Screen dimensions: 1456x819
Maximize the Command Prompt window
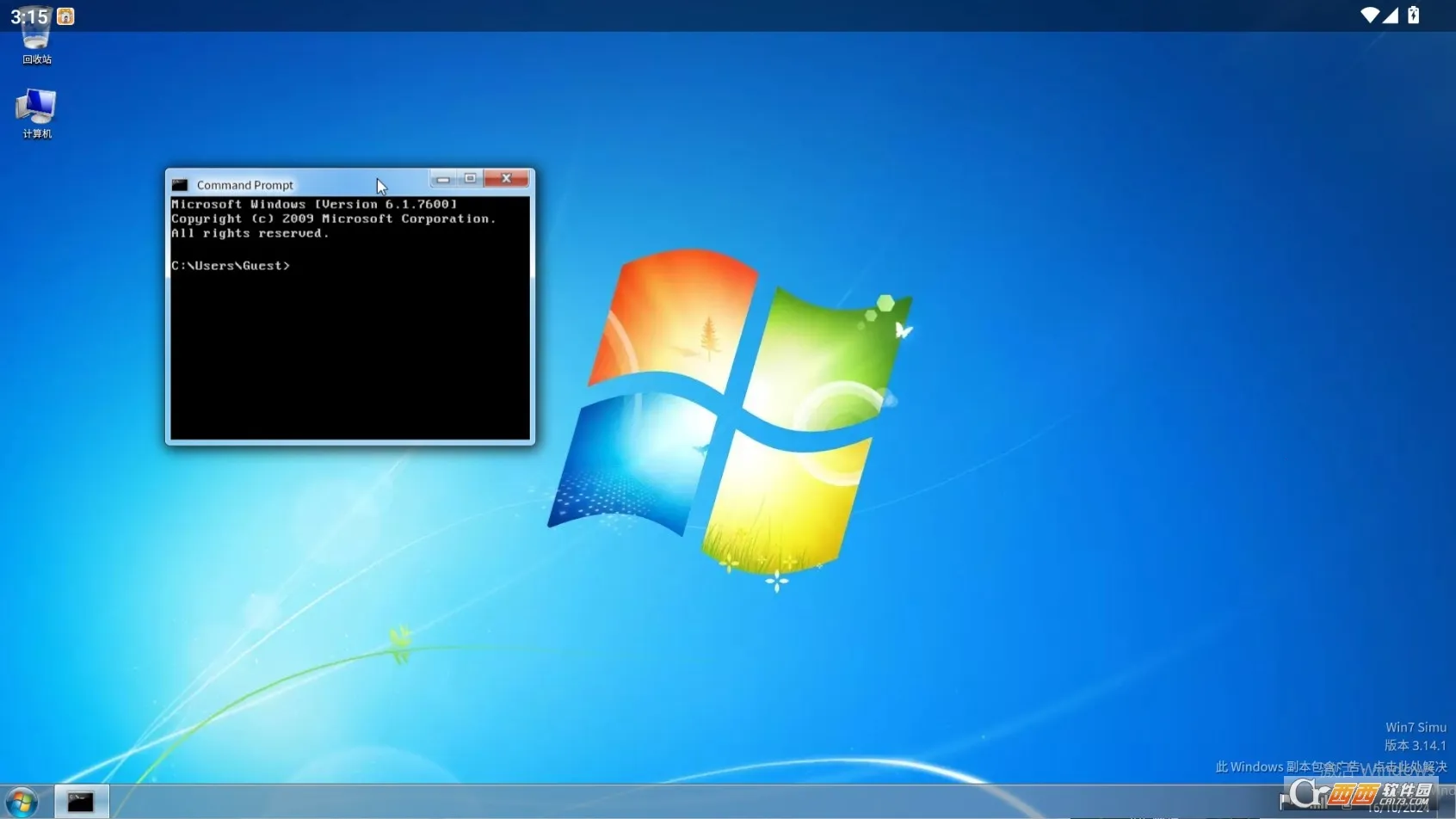[x=470, y=178]
